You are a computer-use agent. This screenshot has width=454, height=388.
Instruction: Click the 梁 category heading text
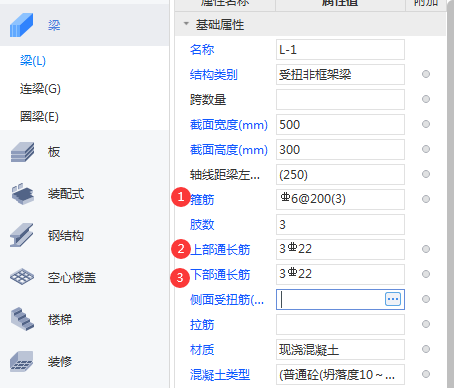pos(54,25)
